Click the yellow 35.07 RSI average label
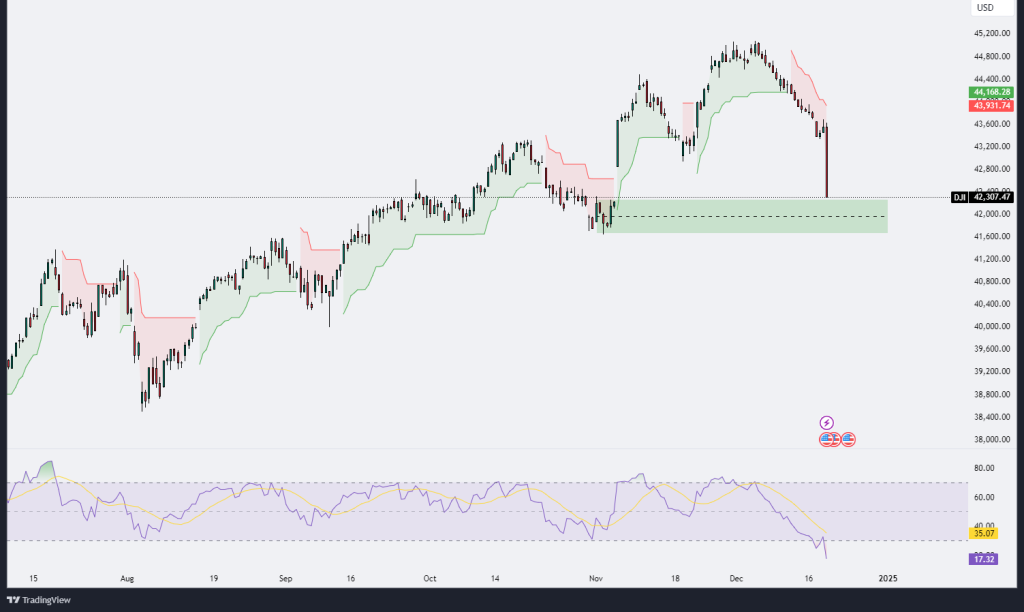This screenshot has height=612, width=1024. [984, 533]
